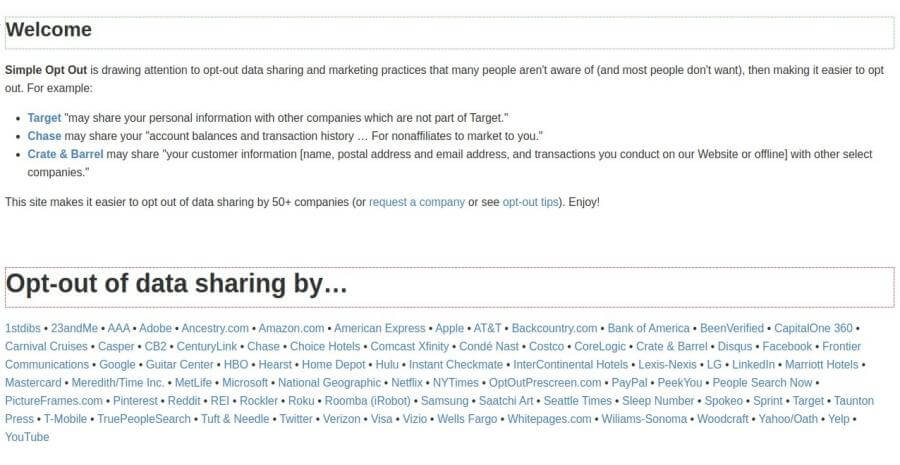The image size is (900, 465).
Task: Open the Carnival Cruises link
Action: (x=46, y=347)
